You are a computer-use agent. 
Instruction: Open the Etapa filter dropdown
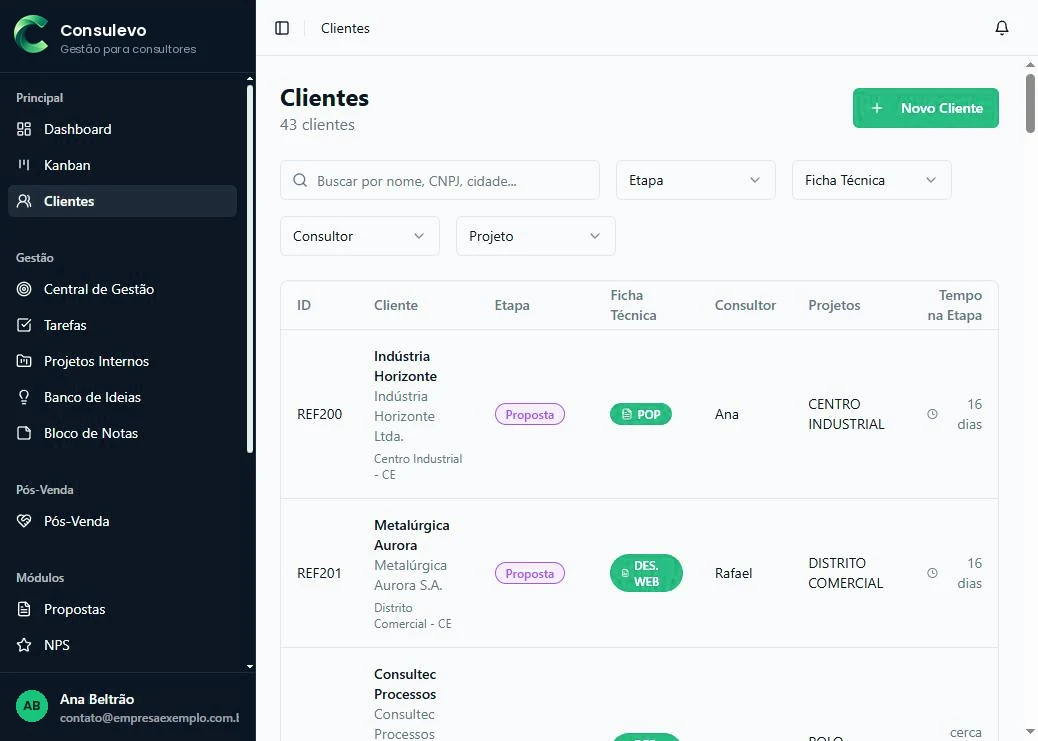[695, 180]
